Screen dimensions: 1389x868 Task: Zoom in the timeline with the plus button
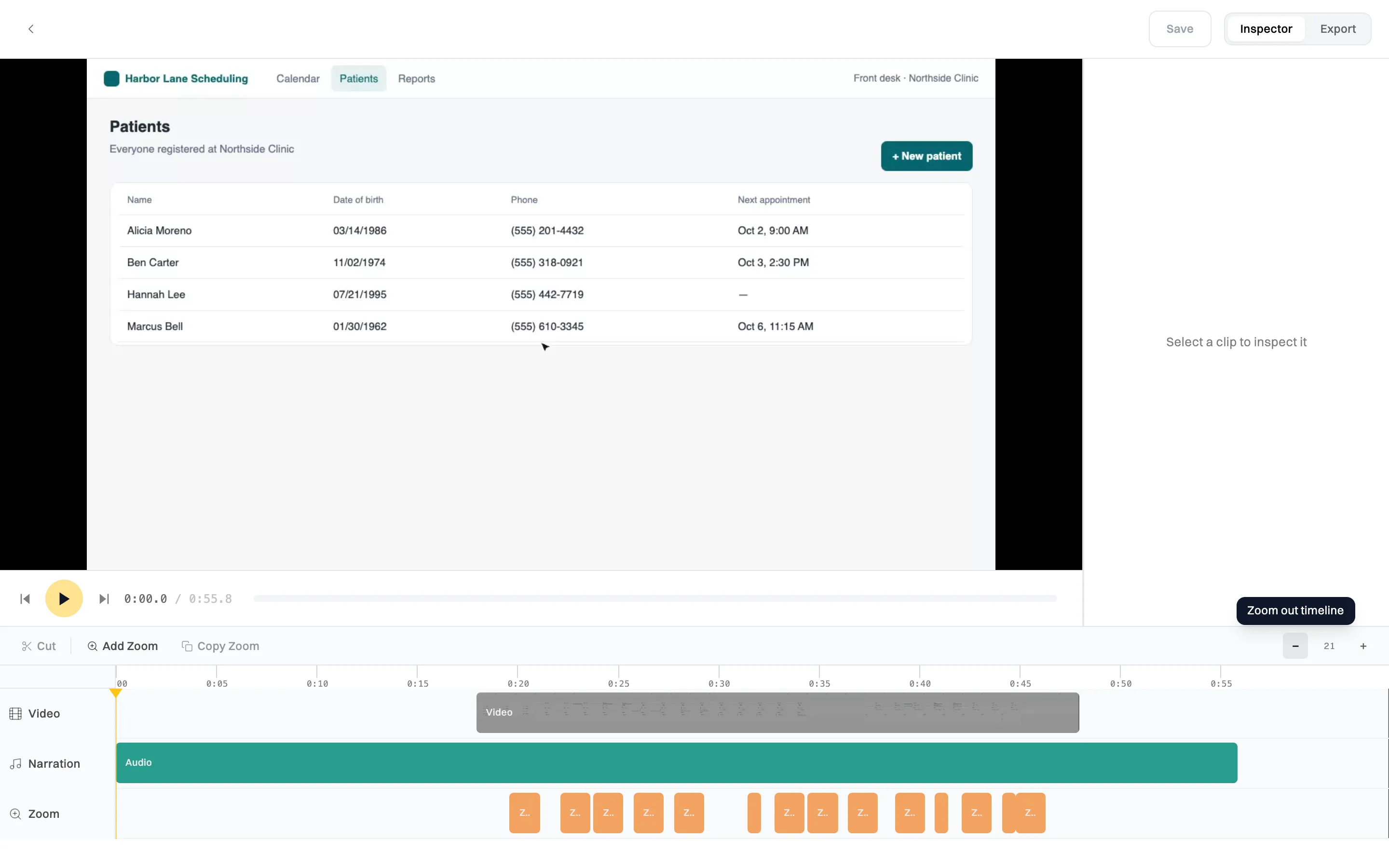[x=1363, y=646]
